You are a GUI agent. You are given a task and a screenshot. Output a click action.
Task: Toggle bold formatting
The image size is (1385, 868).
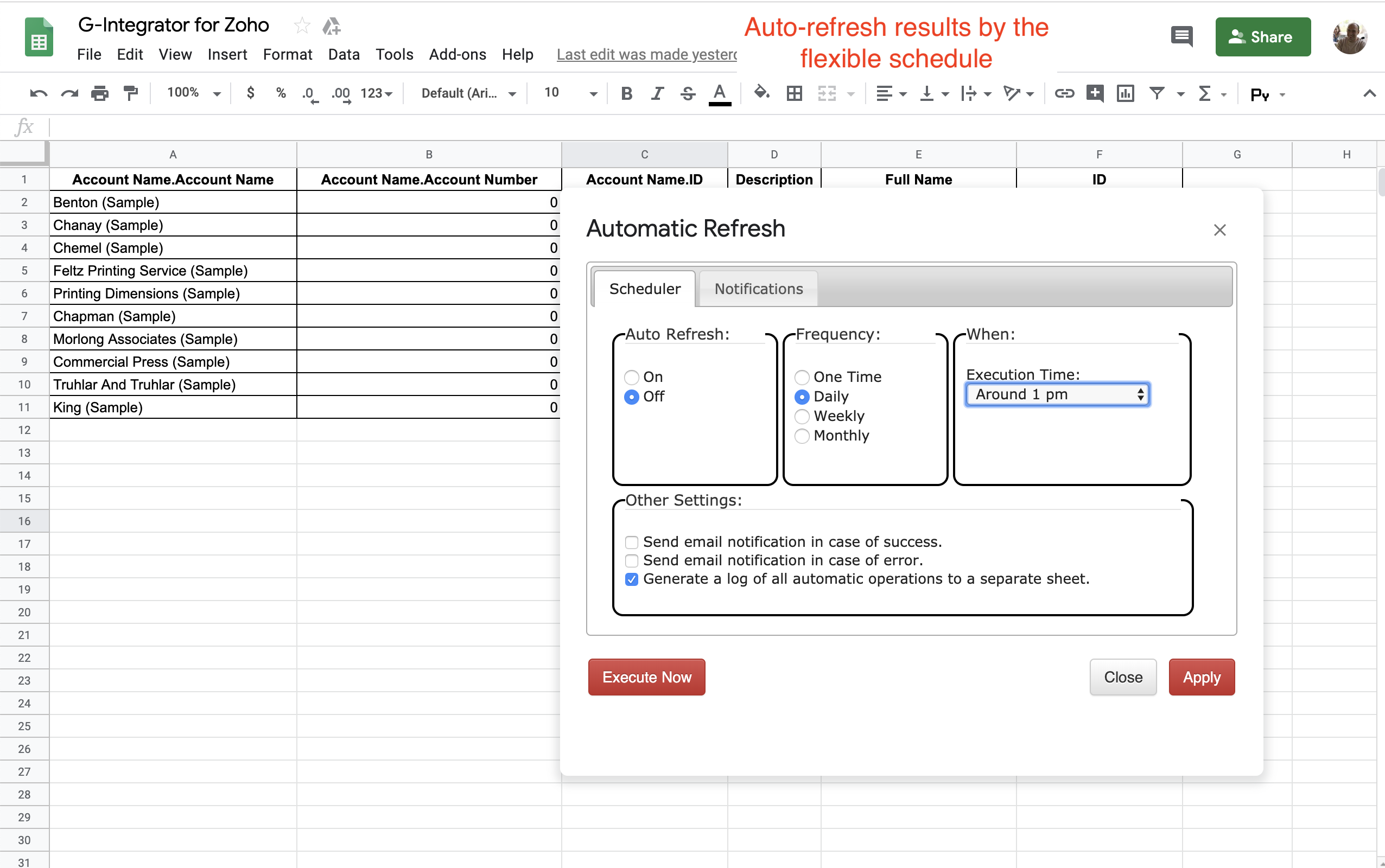[626, 93]
